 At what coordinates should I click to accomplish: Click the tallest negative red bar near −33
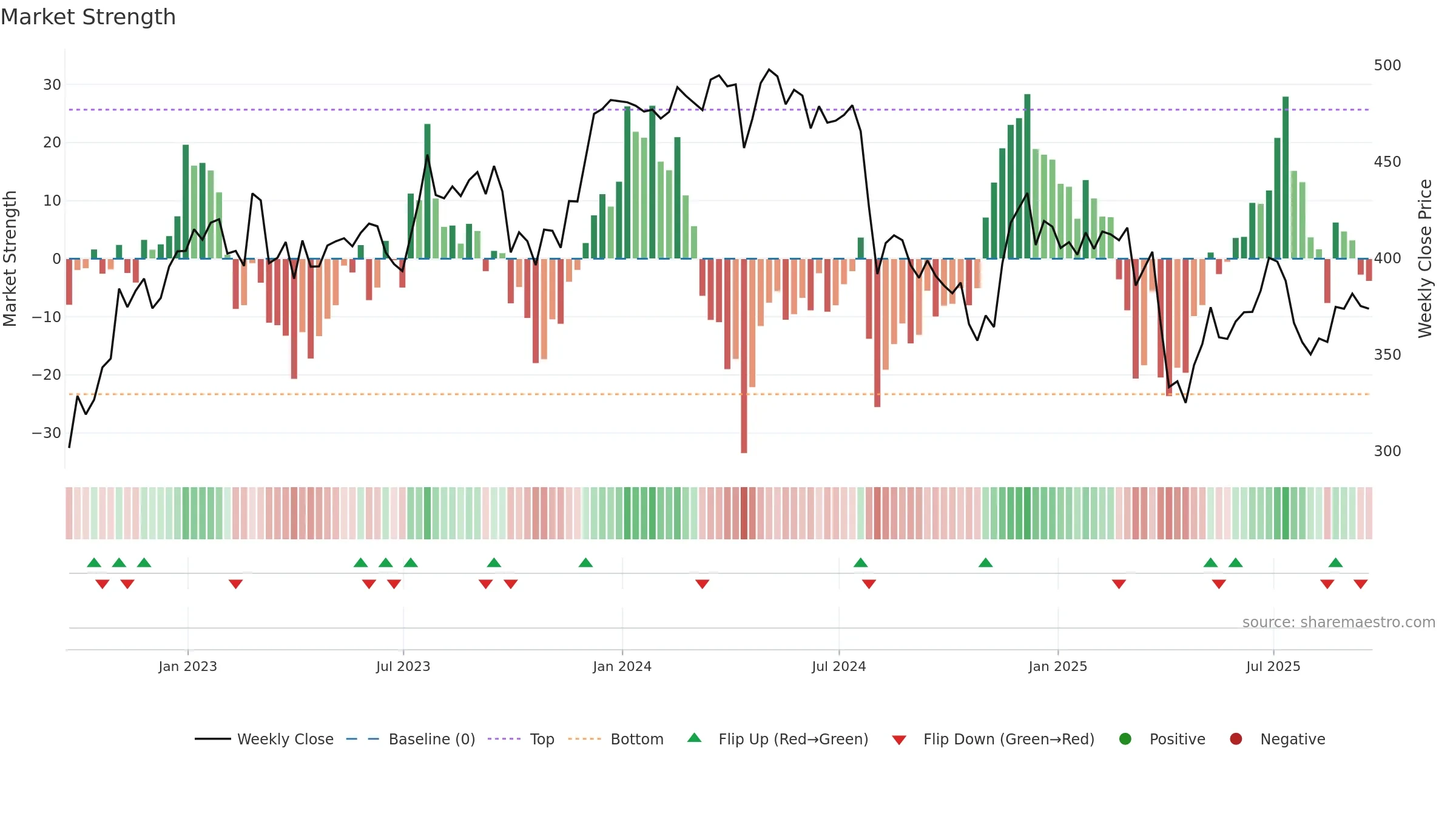[x=744, y=356]
